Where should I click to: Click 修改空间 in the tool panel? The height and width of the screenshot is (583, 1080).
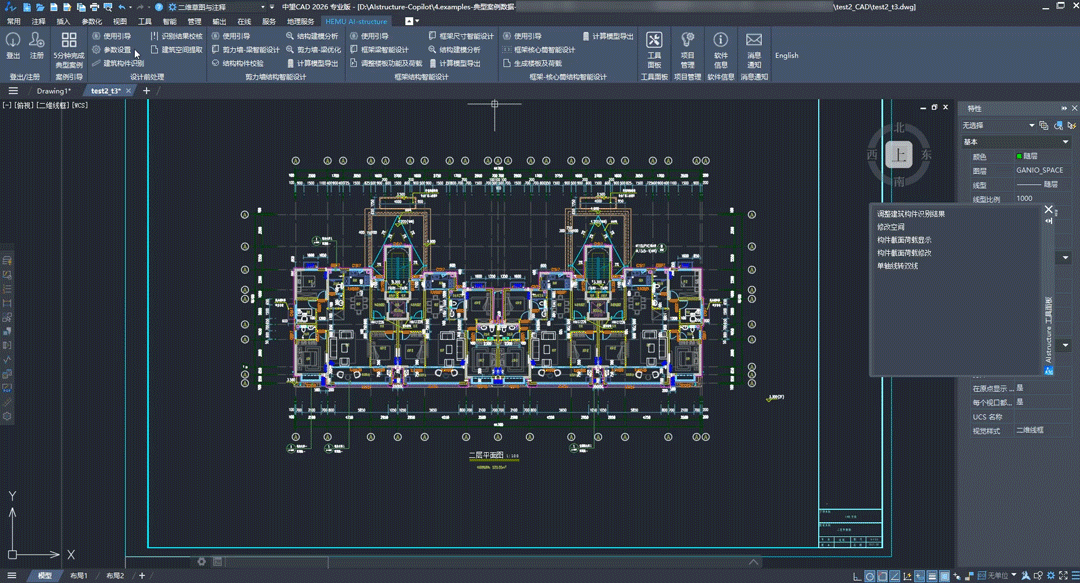pyautogui.click(x=891, y=227)
